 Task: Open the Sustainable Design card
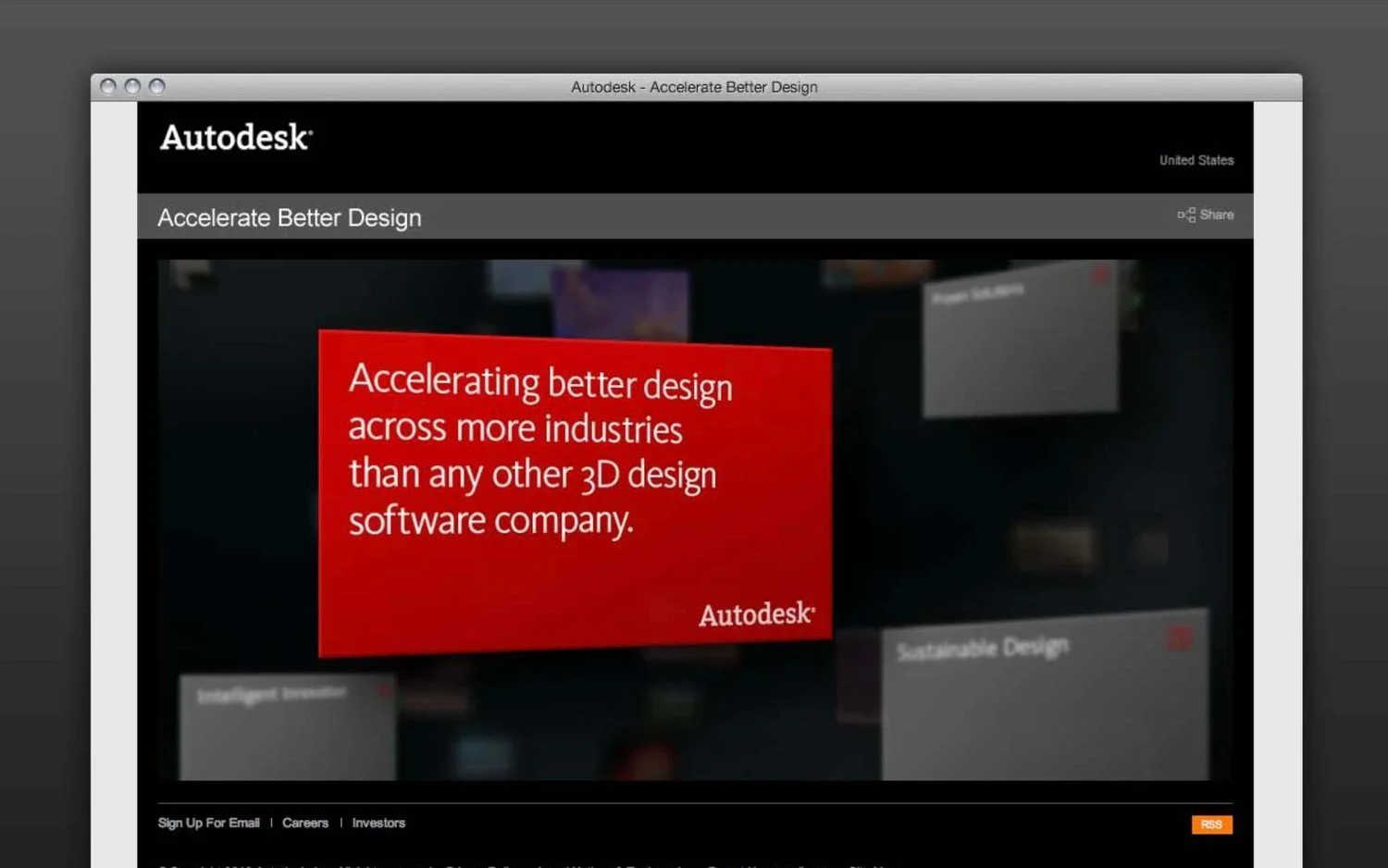[x=1045, y=694]
